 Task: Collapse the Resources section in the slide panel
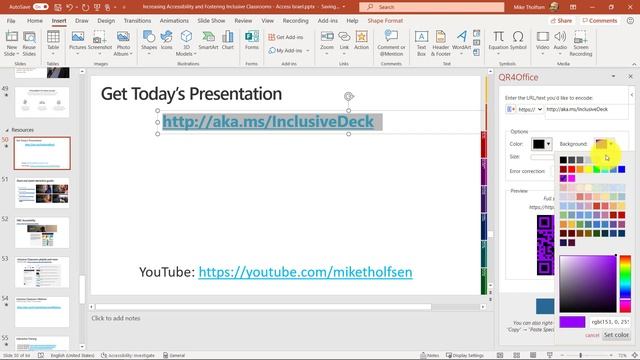[7, 130]
